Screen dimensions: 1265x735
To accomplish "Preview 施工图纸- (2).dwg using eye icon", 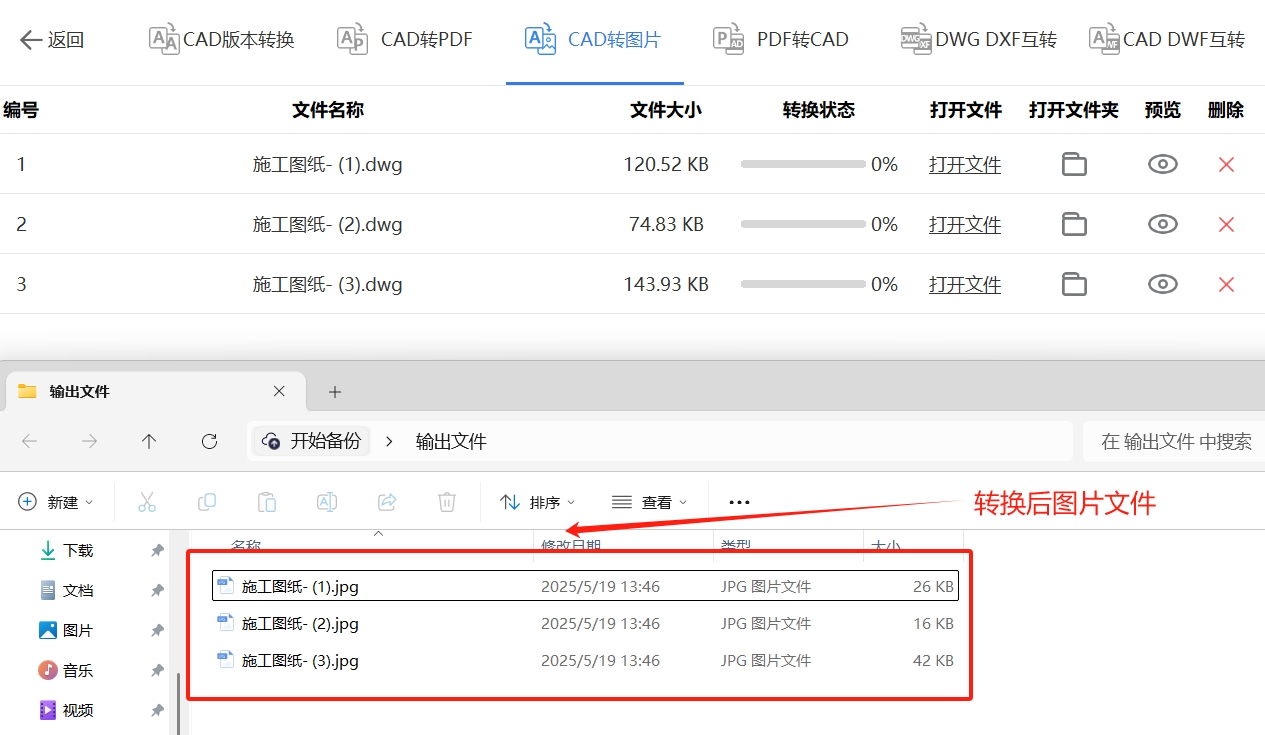I will (x=1162, y=225).
